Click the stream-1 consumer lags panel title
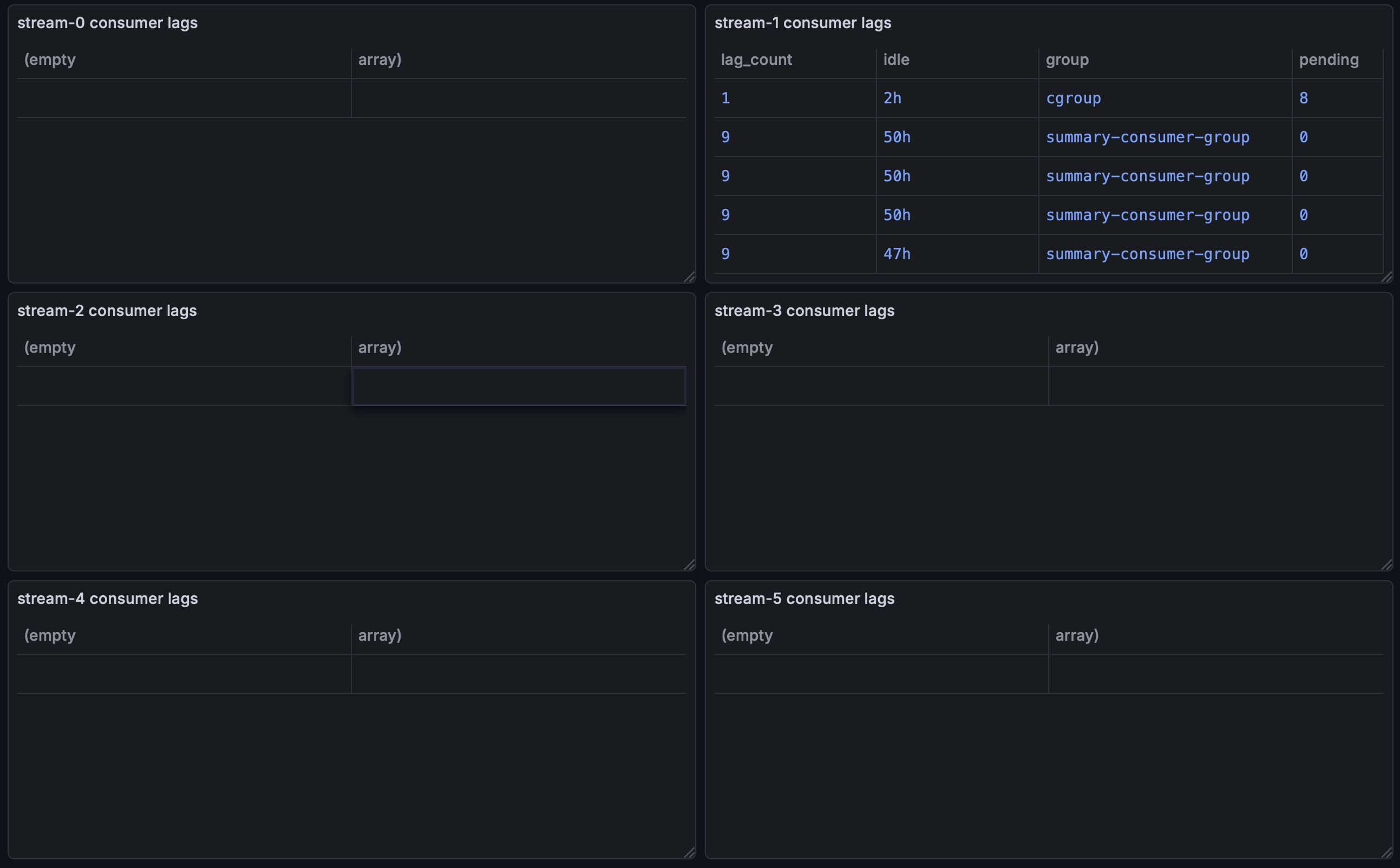 [x=802, y=23]
